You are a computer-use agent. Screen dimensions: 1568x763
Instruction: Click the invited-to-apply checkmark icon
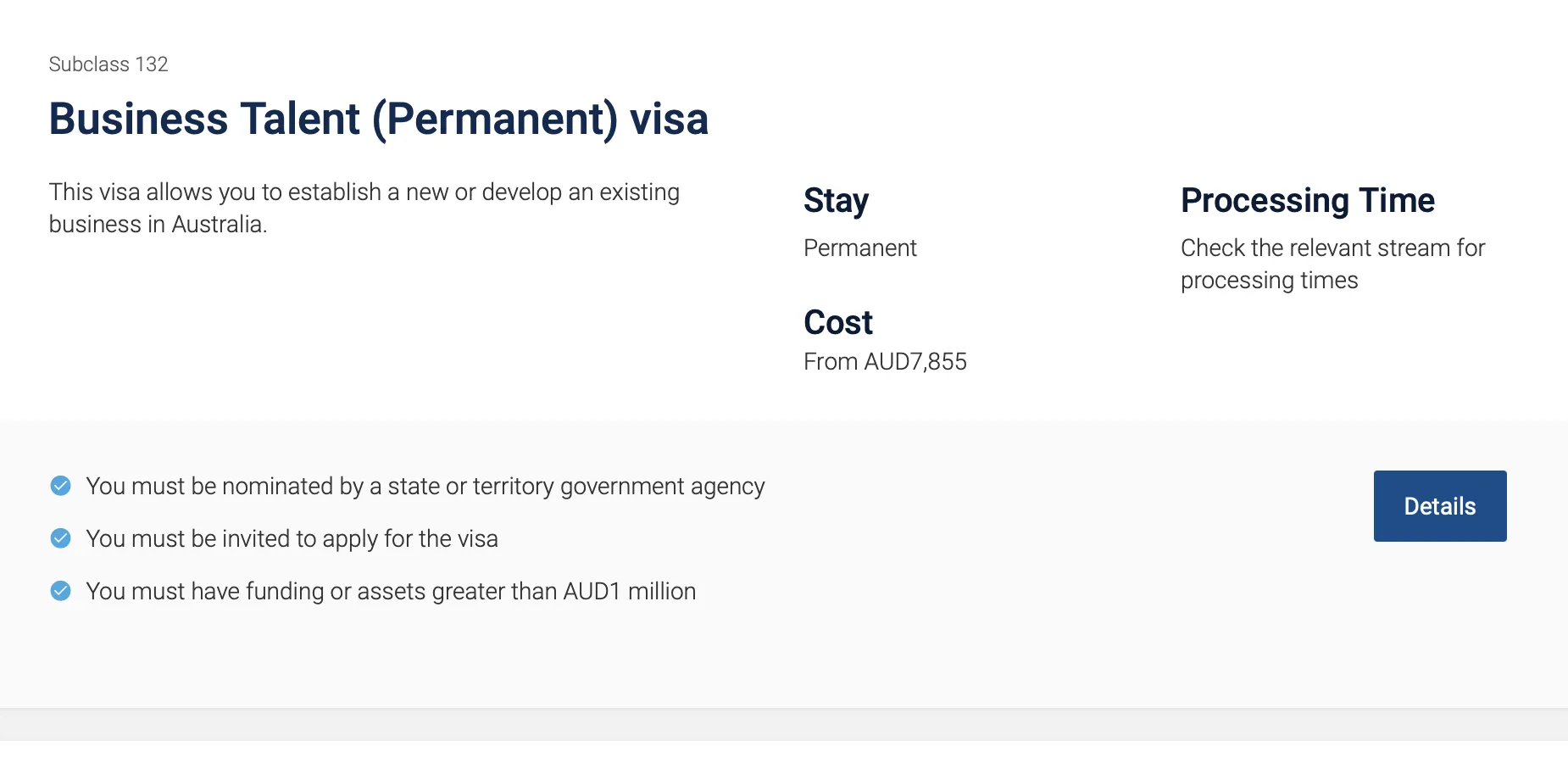pyautogui.click(x=61, y=538)
